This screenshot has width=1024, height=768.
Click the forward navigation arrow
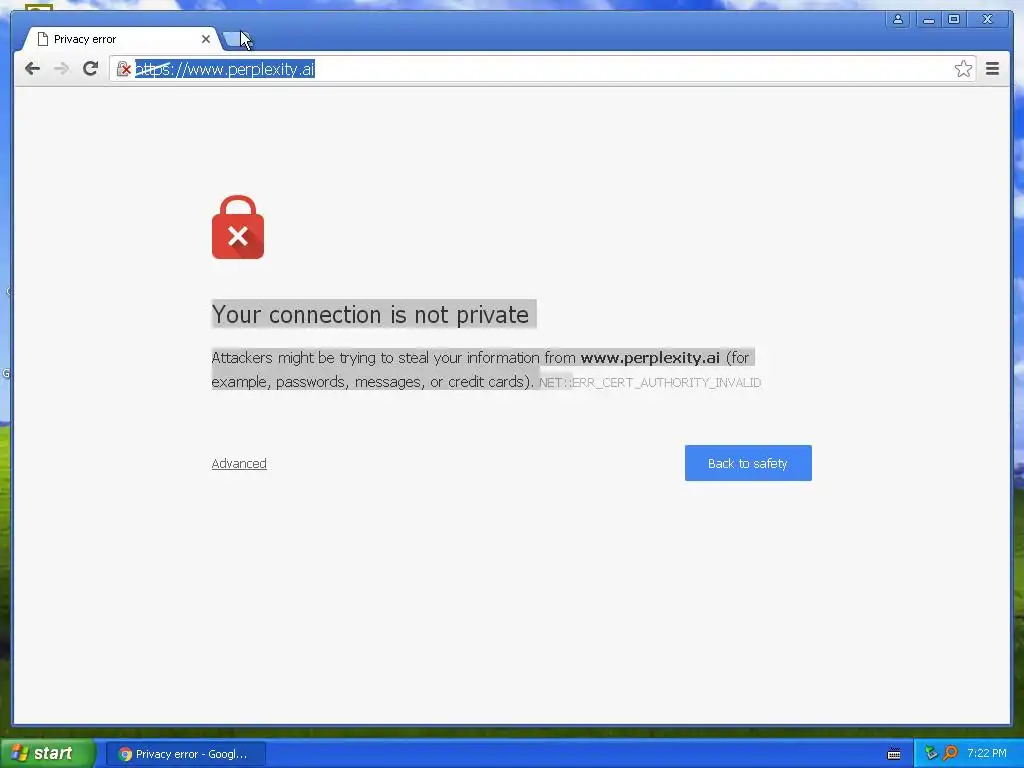pyautogui.click(x=61, y=69)
